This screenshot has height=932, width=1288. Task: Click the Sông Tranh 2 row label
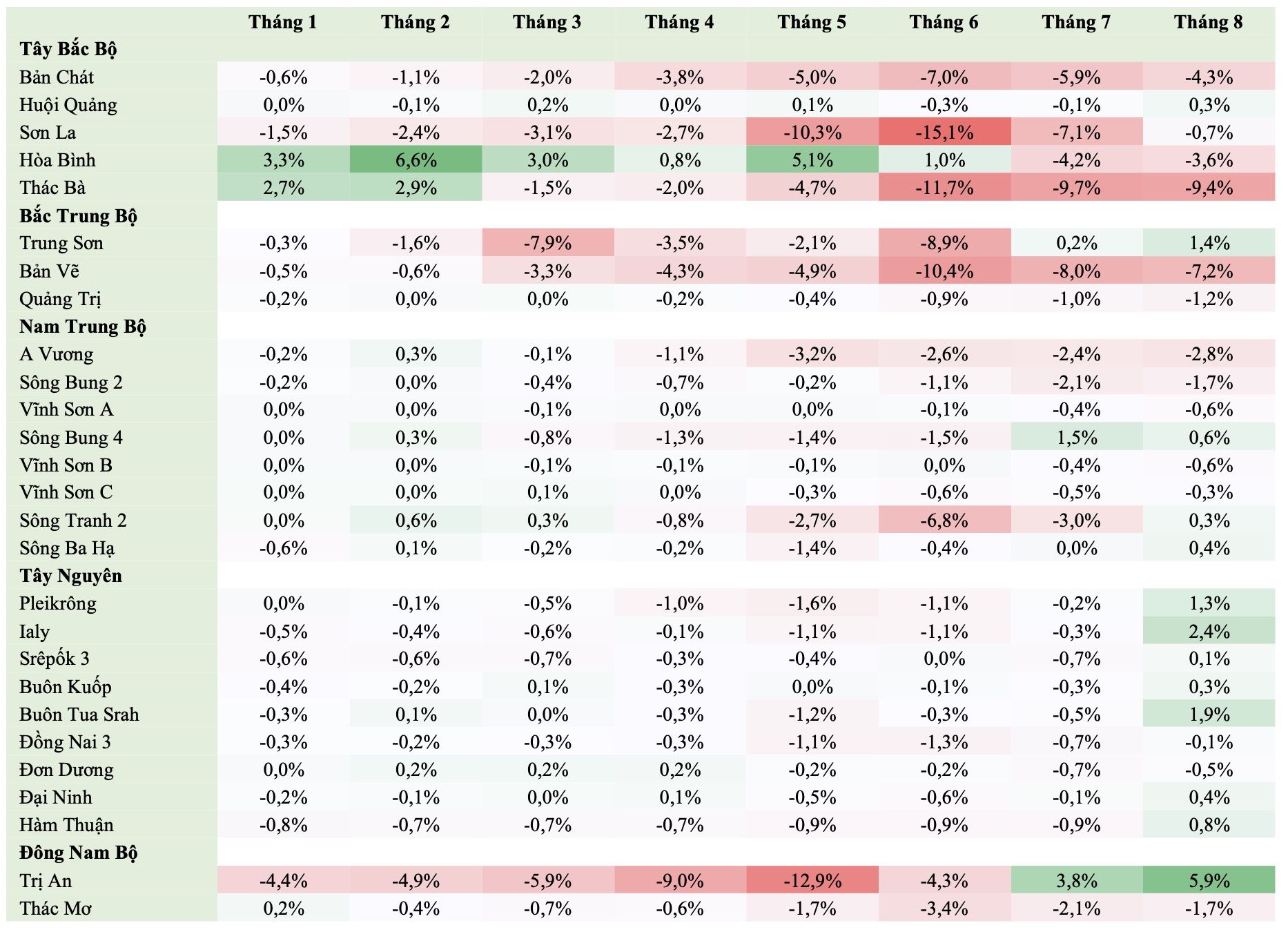(x=72, y=521)
